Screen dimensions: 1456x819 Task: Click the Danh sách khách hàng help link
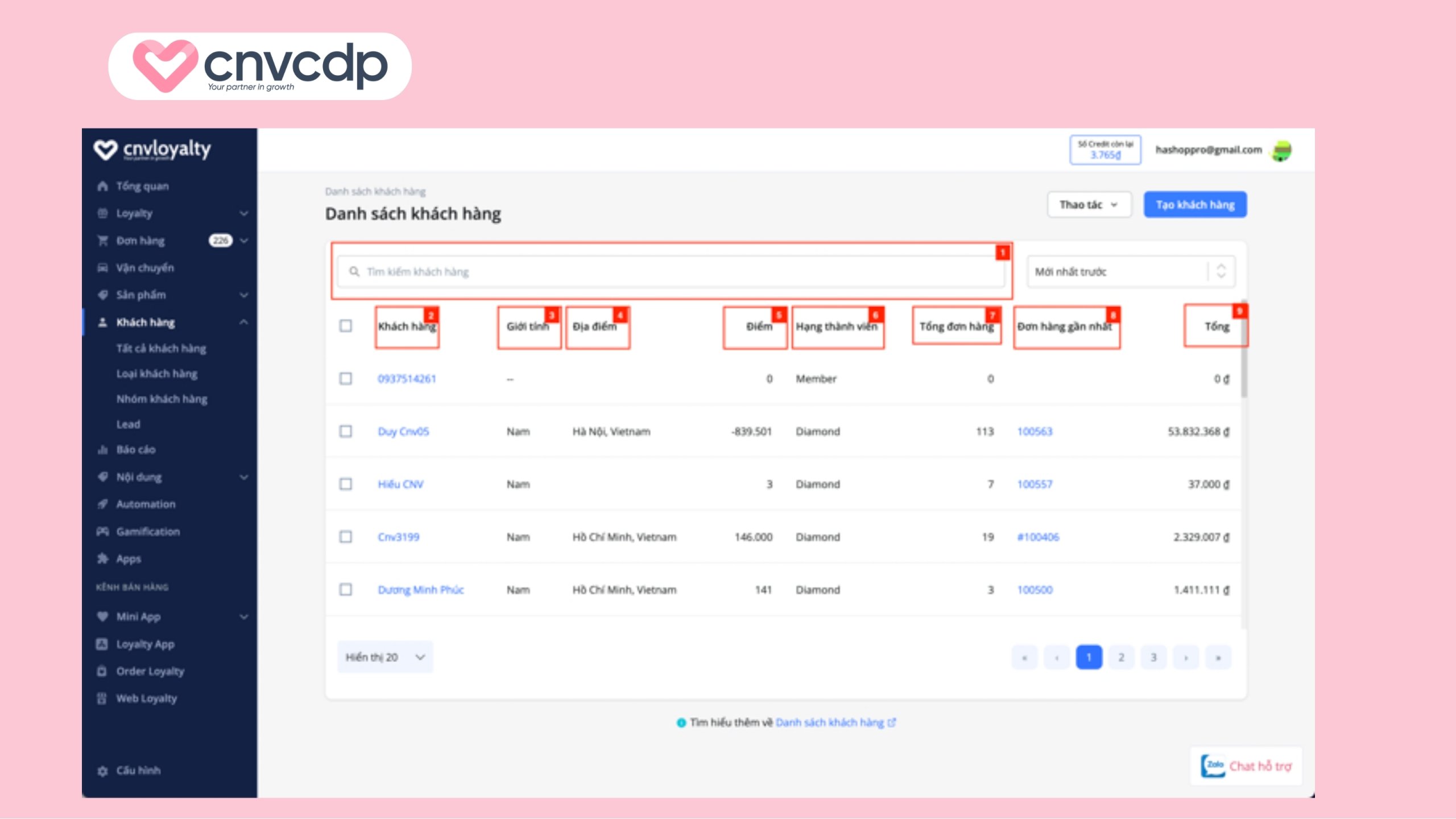pos(830,722)
